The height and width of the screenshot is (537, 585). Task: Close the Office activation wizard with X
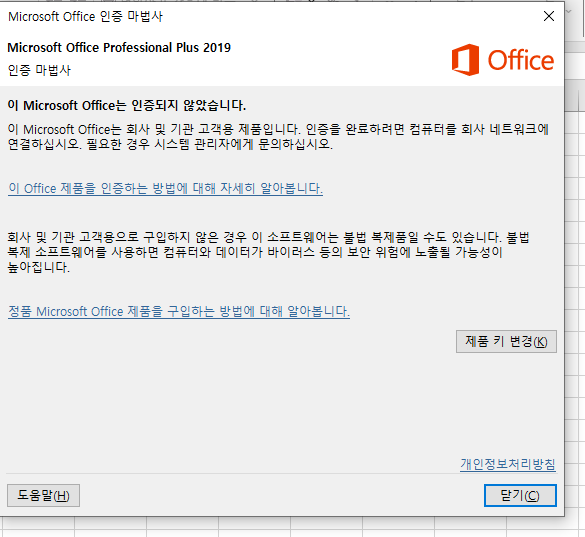(x=549, y=16)
